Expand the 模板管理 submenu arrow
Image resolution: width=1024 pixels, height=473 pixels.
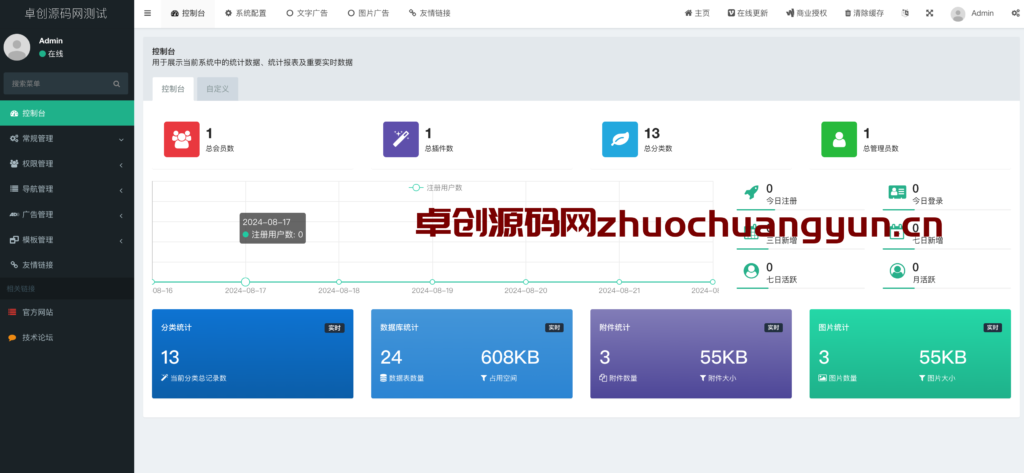tap(121, 240)
